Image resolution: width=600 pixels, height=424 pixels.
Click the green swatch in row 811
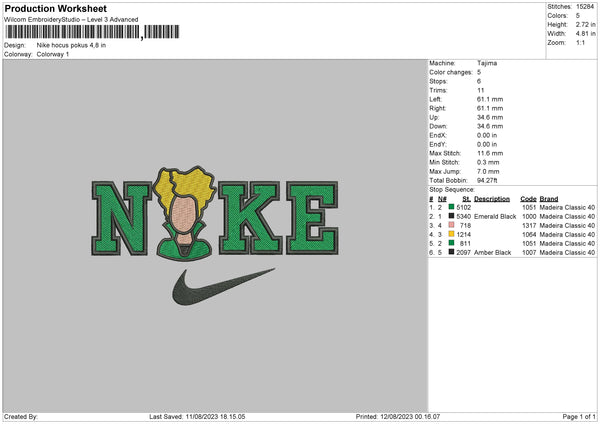point(451,243)
